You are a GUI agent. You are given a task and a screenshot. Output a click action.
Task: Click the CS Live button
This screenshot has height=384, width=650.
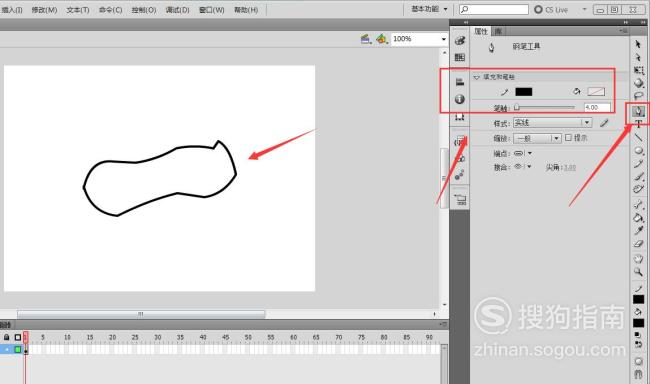(551, 10)
